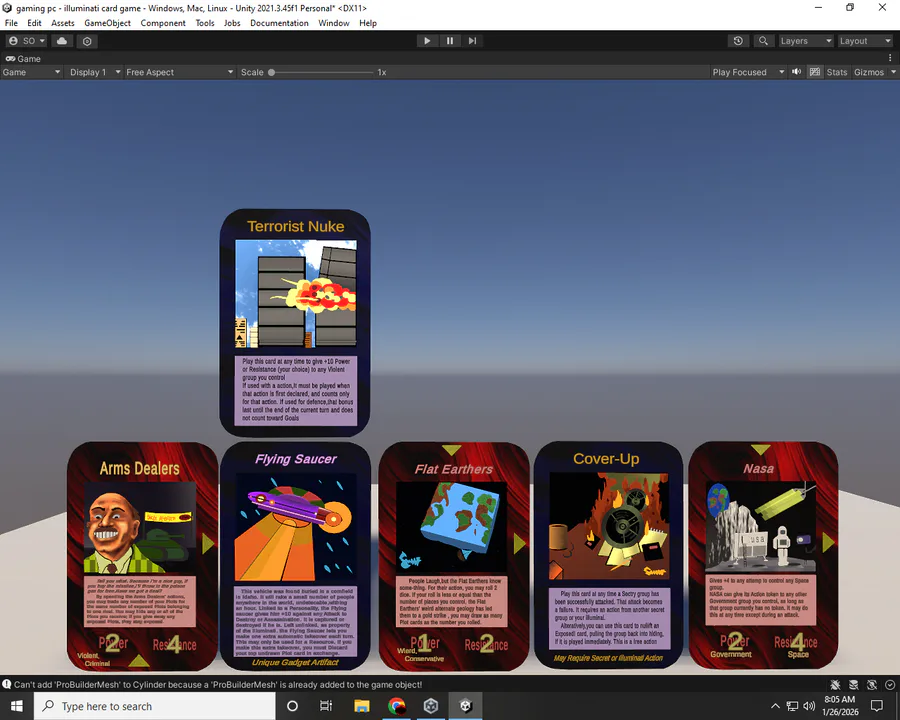Open File Explorer from the taskbar
The image size is (900, 720).
click(x=362, y=706)
